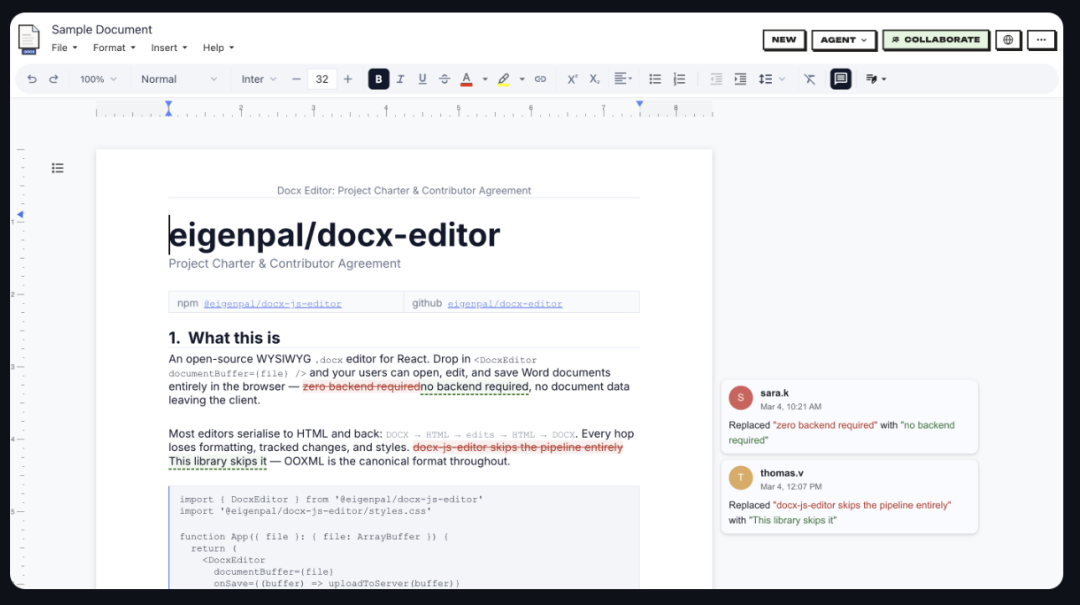Viewport: 1080px width, 605px height.
Task: Open the Inter font family dropdown
Action: 258,79
